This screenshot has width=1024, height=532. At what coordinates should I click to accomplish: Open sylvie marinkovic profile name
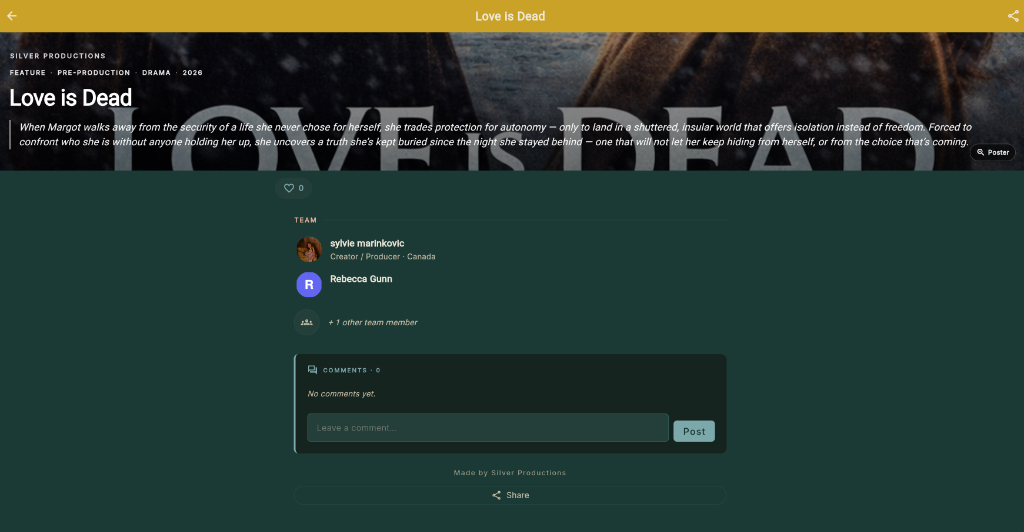[x=367, y=243]
